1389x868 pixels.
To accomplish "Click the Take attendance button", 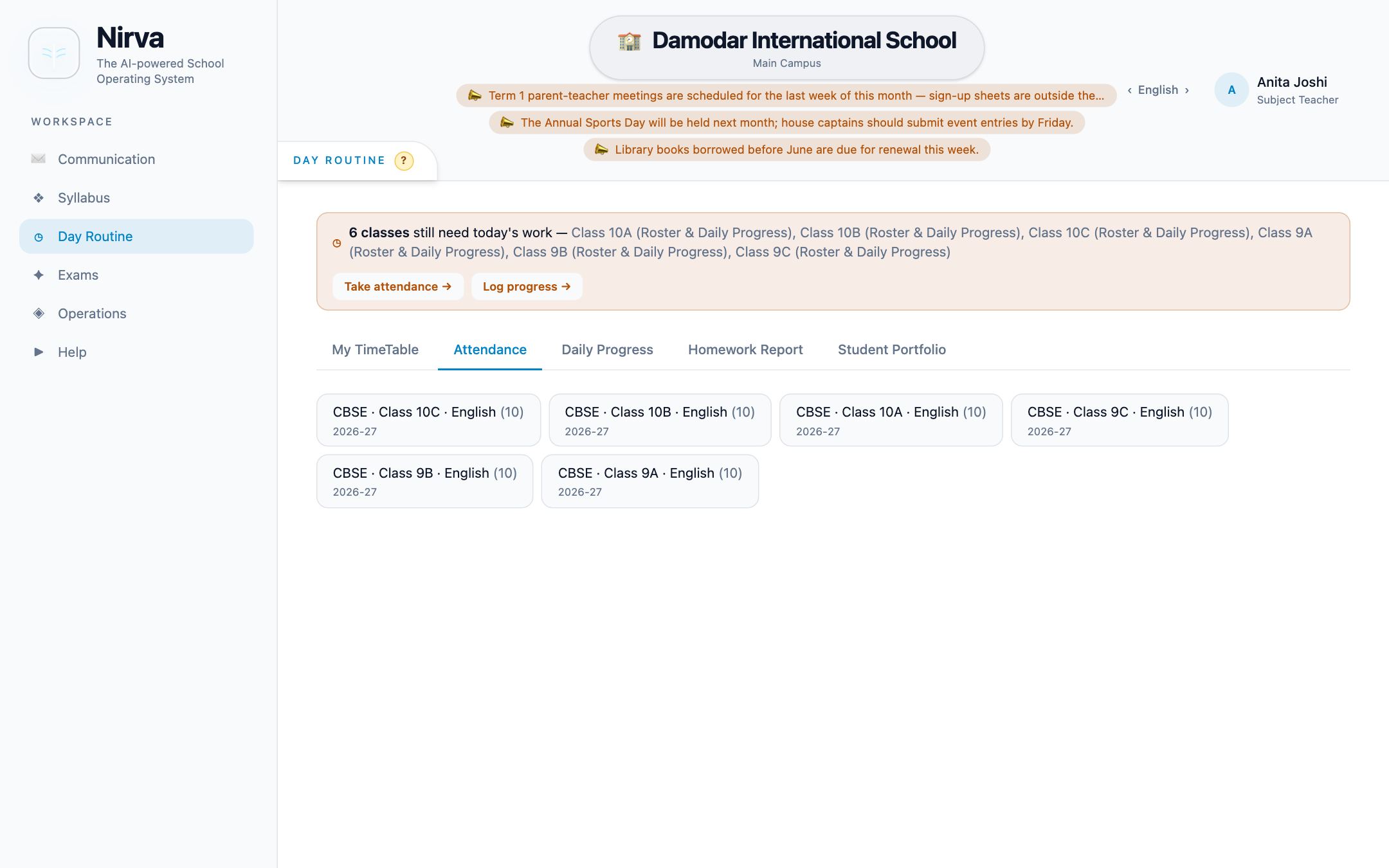I will pos(398,287).
